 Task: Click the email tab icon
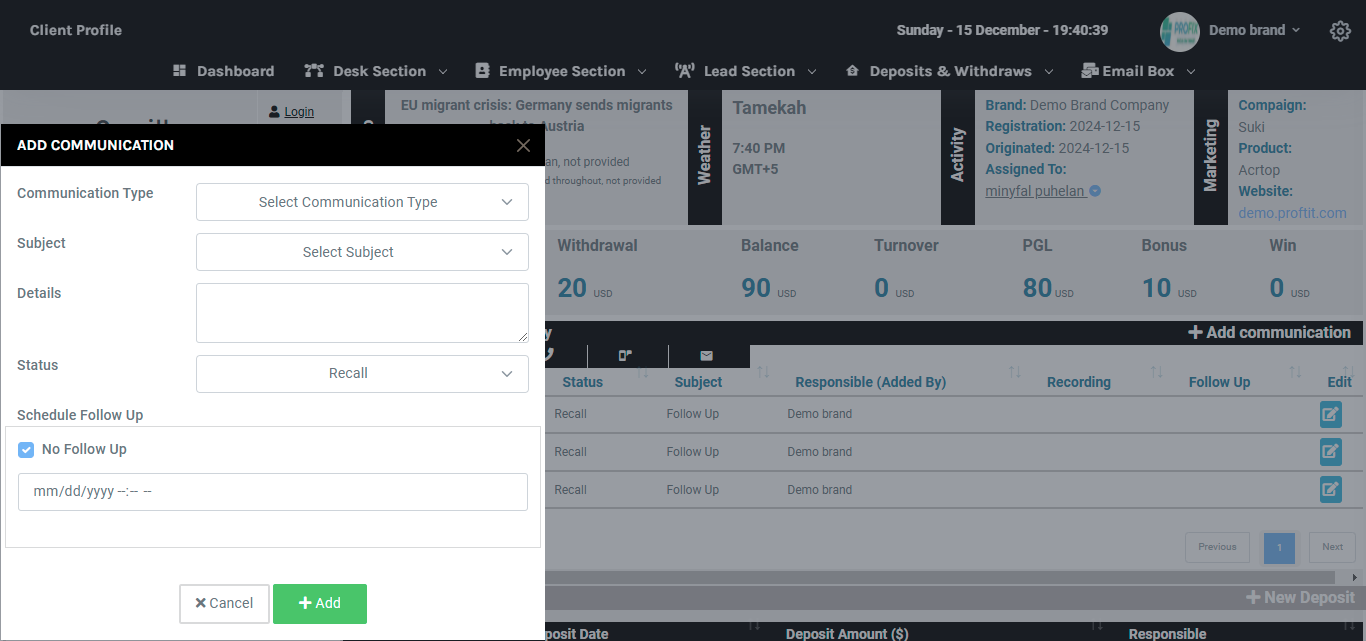click(x=706, y=355)
